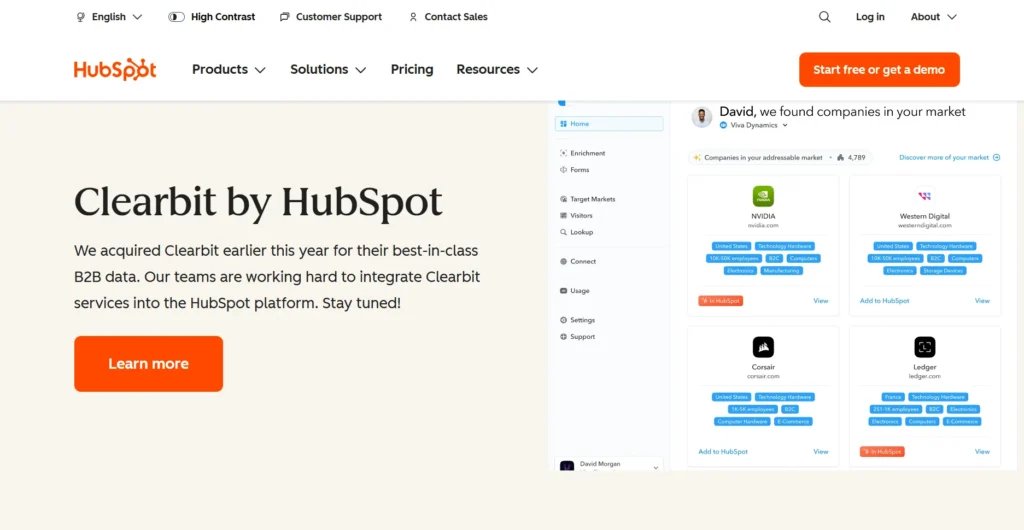1024x530 pixels.
Task: Click the France tag on the Ledger card
Action: pyautogui.click(x=892, y=397)
